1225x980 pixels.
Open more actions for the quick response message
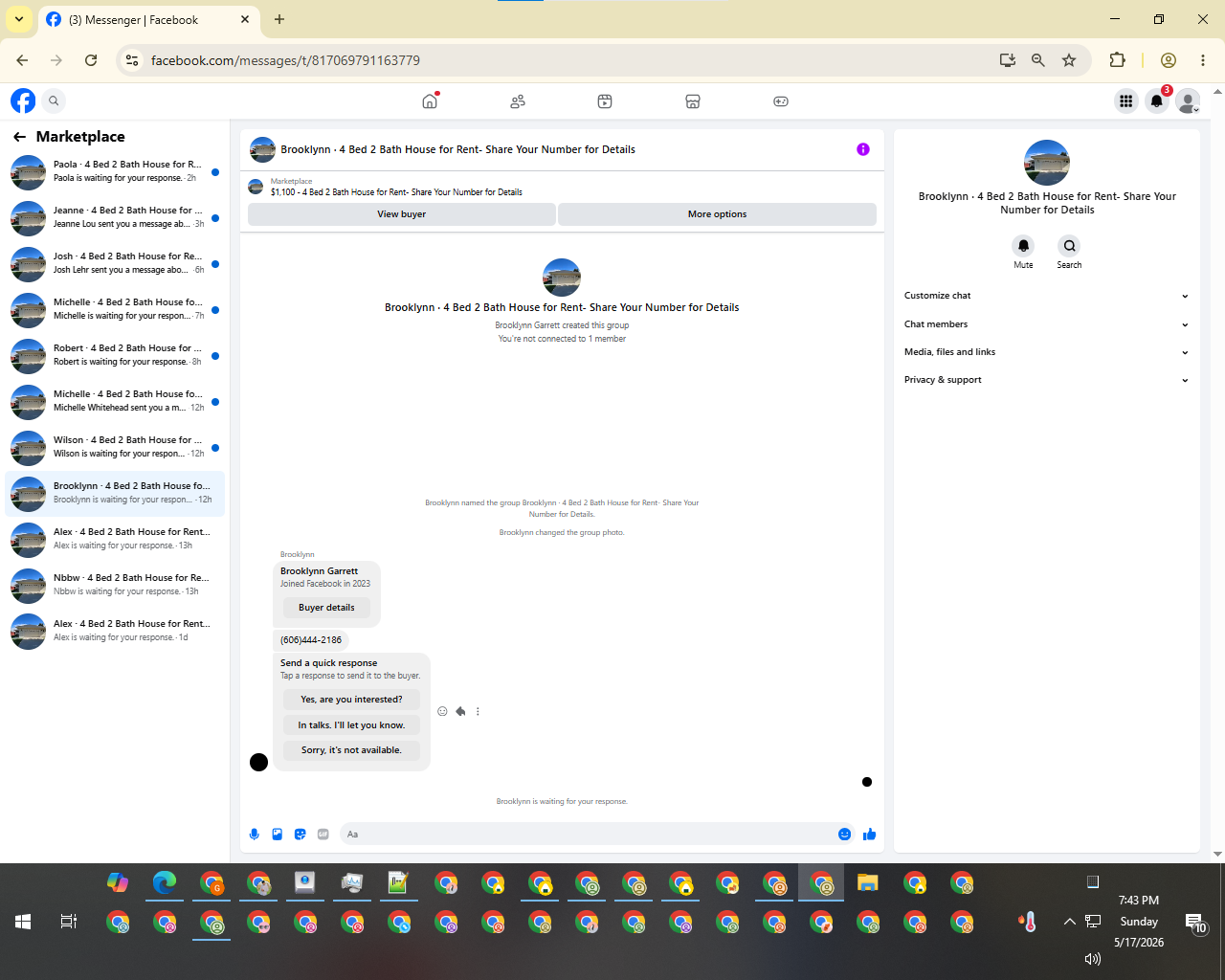(478, 711)
